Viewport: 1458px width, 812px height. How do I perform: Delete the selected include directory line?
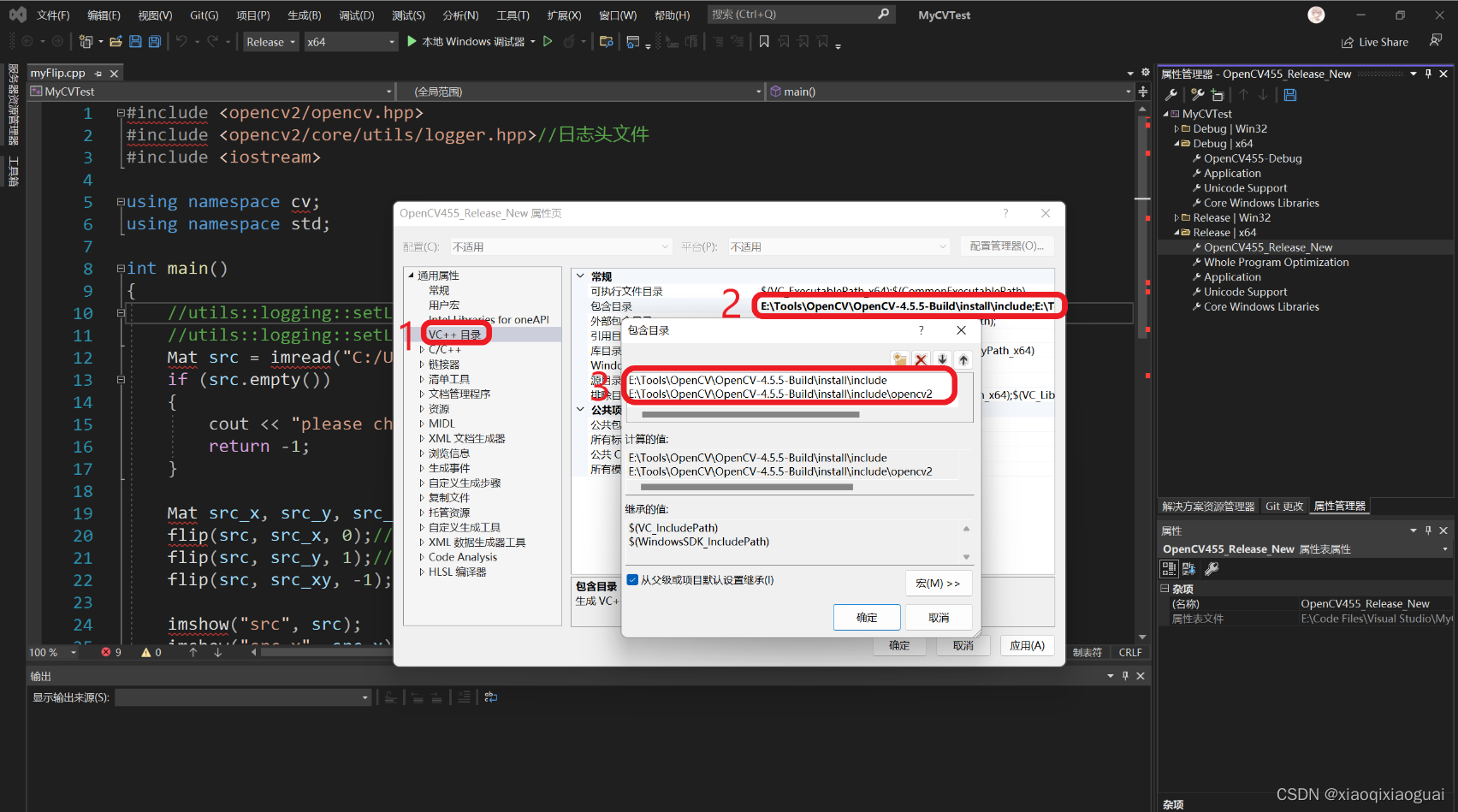[921, 359]
